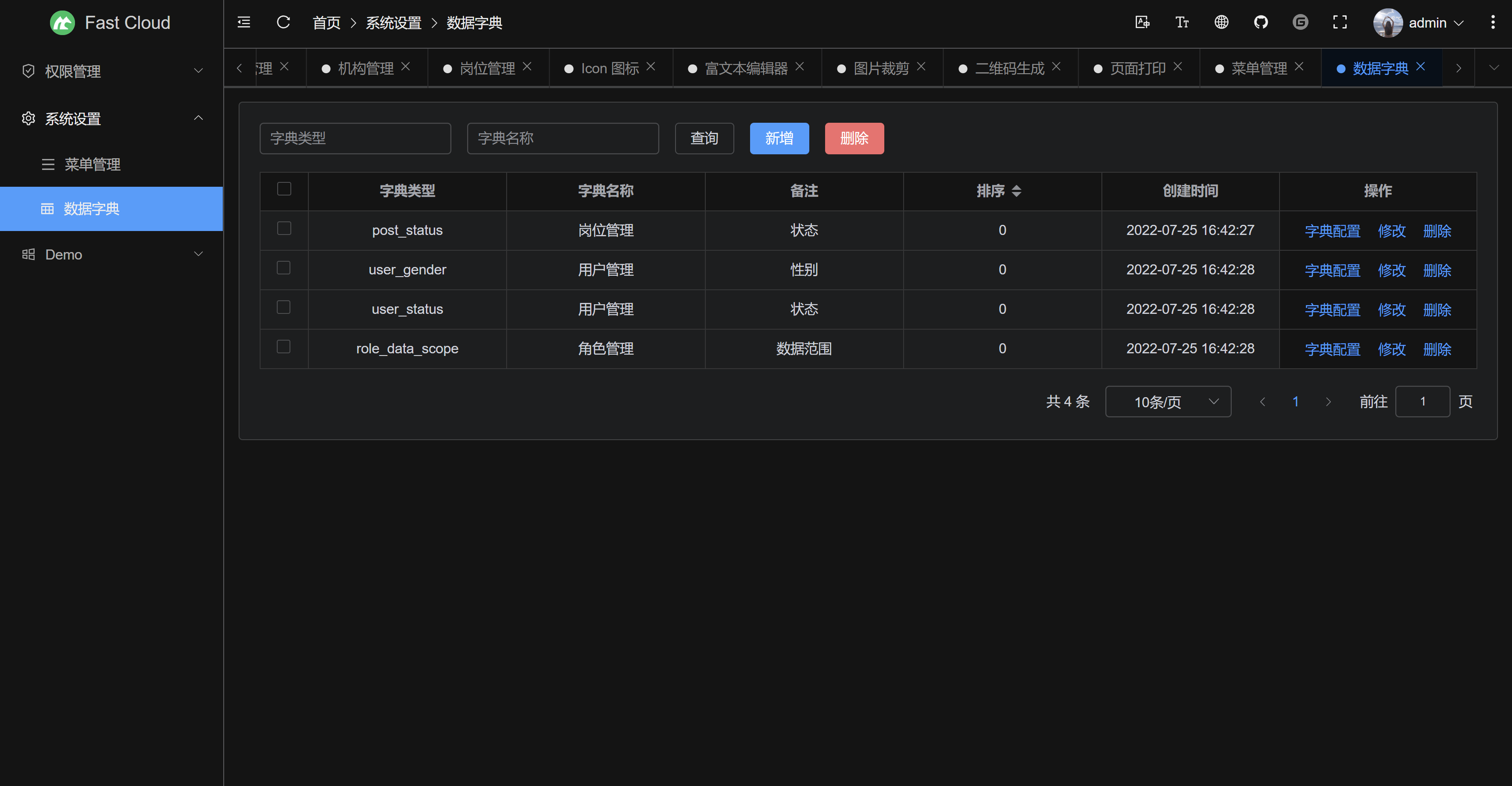The image size is (1512, 786).
Task: Tick the checkbox for role_data_scope row
Action: 284,347
